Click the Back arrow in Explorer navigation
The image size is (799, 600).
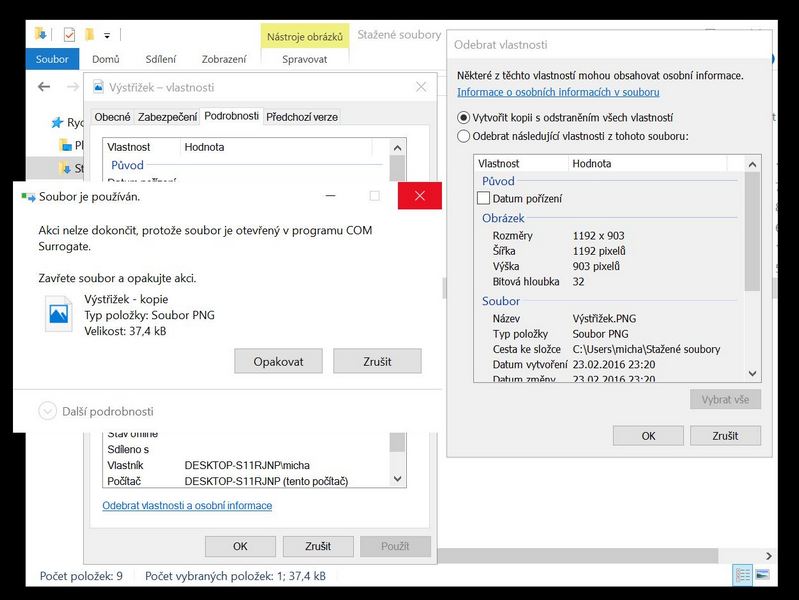coord(44,87)
